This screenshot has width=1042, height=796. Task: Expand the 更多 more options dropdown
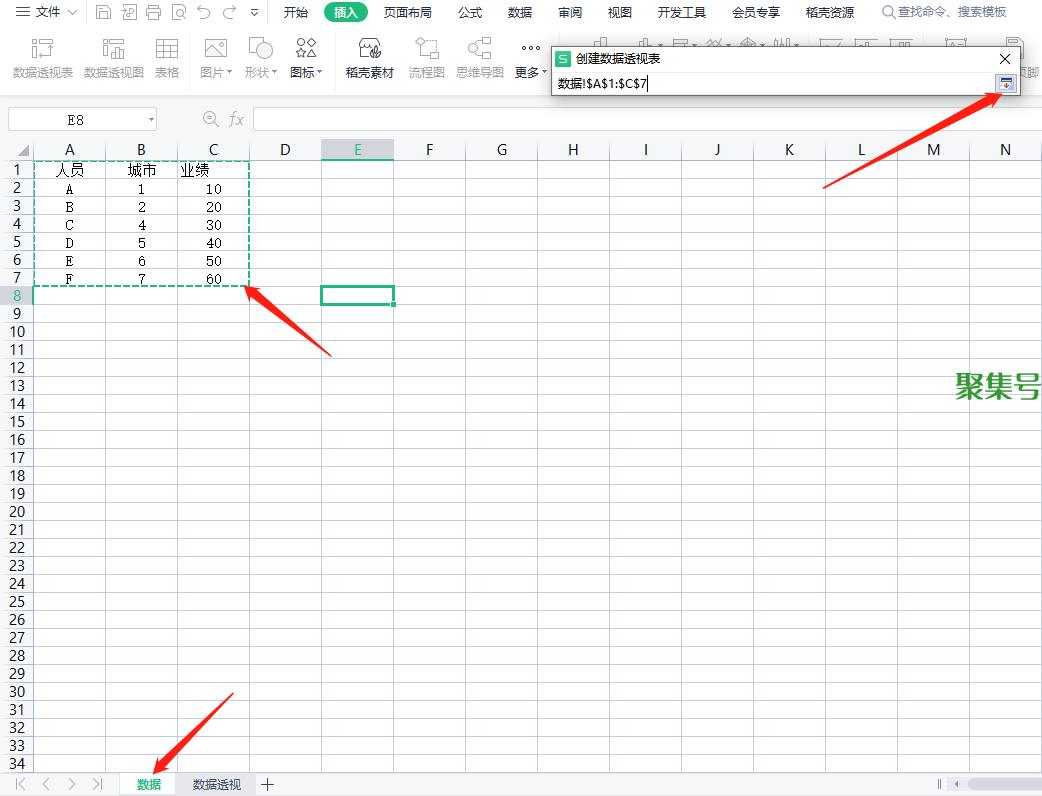click(531, 72)
